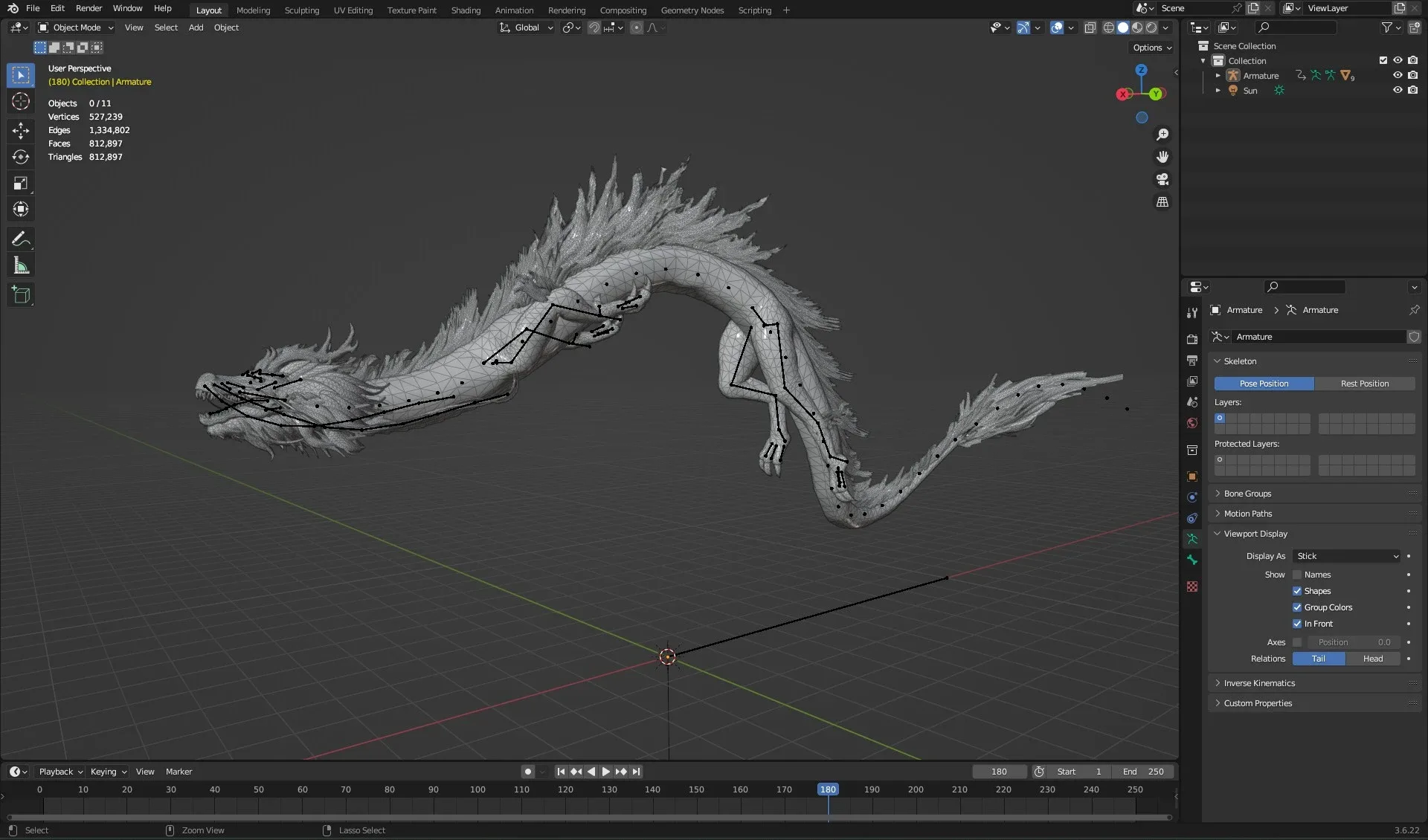Screen dimensions: 1428x840
Task: Select the Move tool
Action: click(21, 130)
